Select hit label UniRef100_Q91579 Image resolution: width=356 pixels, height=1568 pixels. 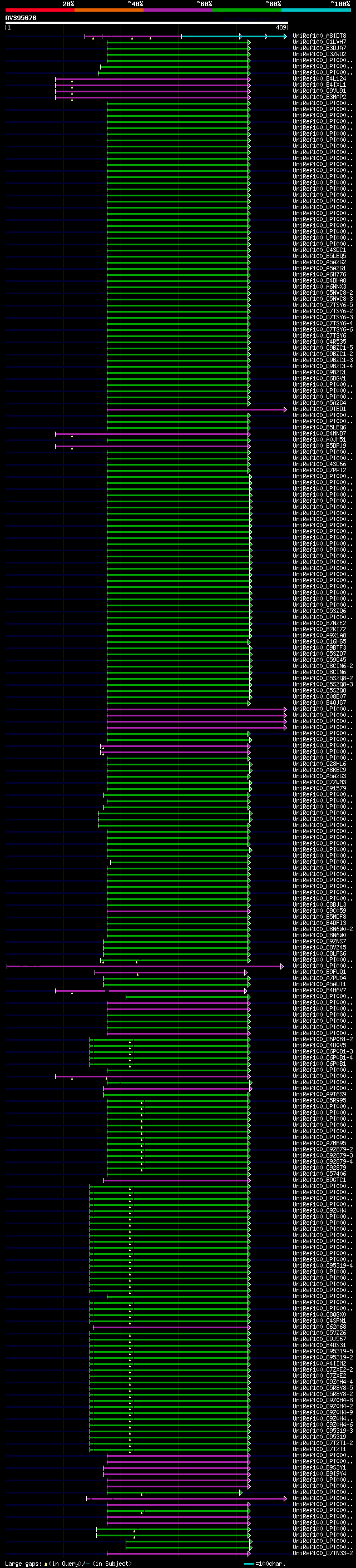[x=319, y=788]
